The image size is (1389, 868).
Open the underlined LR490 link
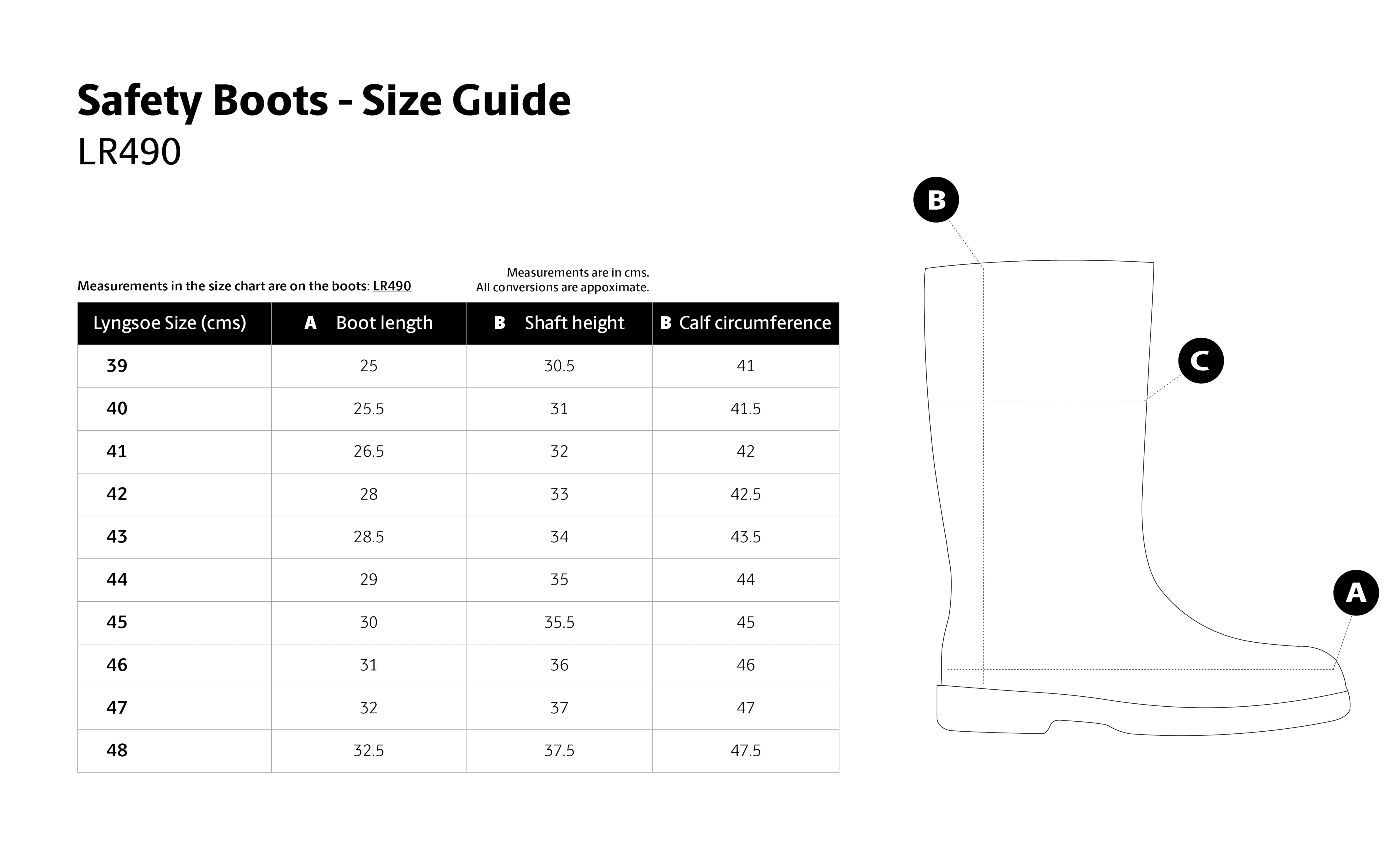click(x=392, y=286)
